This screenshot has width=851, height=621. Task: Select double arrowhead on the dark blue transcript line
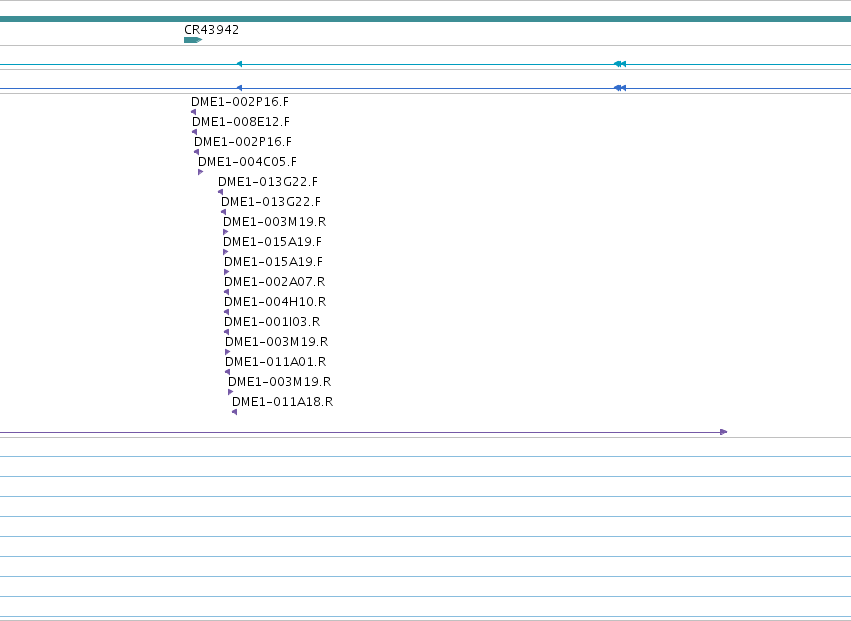tap(620, 88)
